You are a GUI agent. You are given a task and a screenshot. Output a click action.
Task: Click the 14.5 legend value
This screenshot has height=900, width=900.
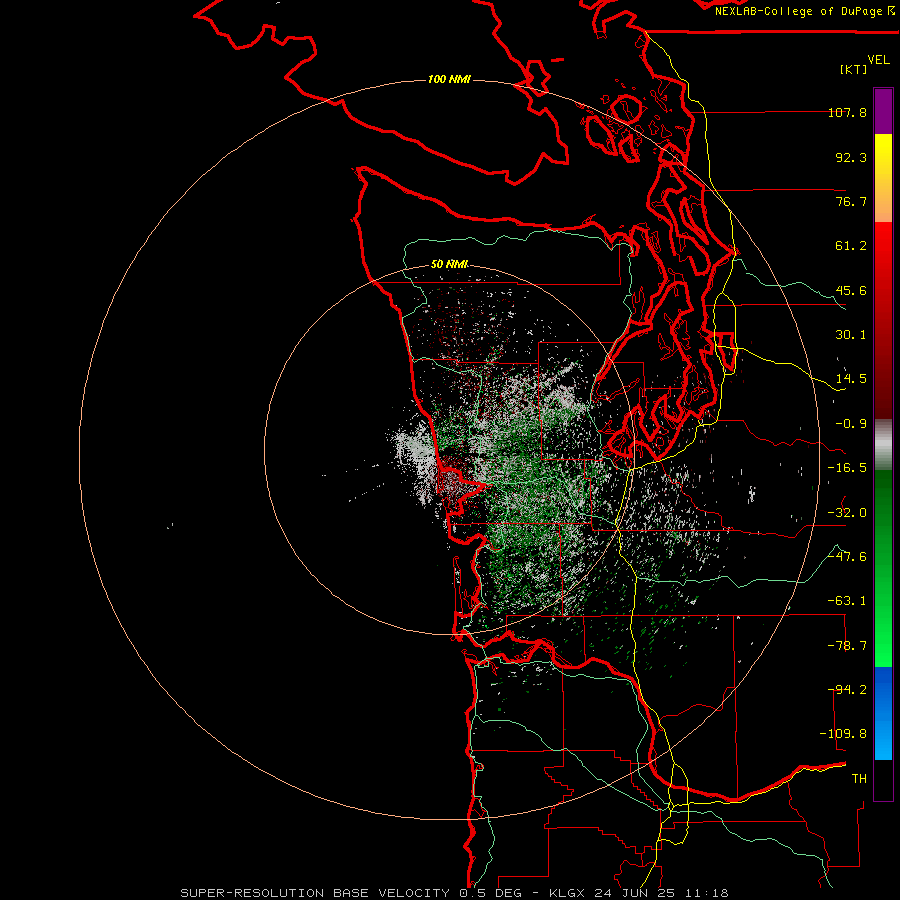851,379
